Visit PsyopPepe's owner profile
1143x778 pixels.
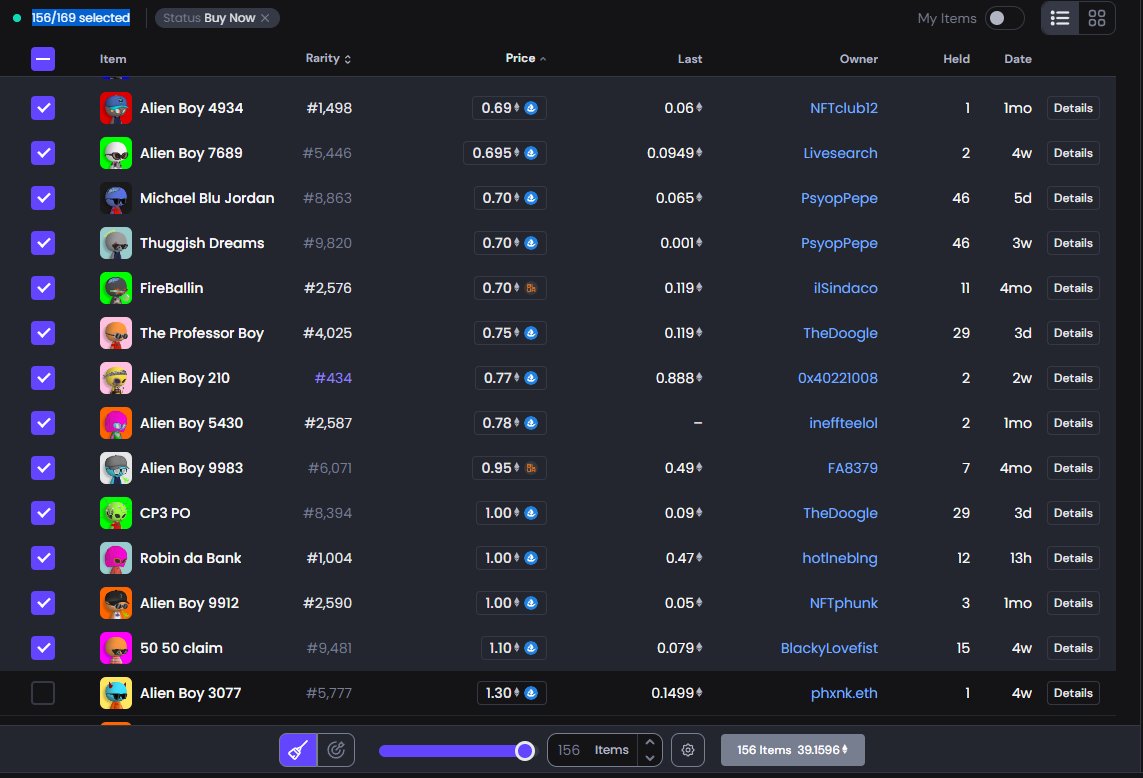click(x=839, y=198)
